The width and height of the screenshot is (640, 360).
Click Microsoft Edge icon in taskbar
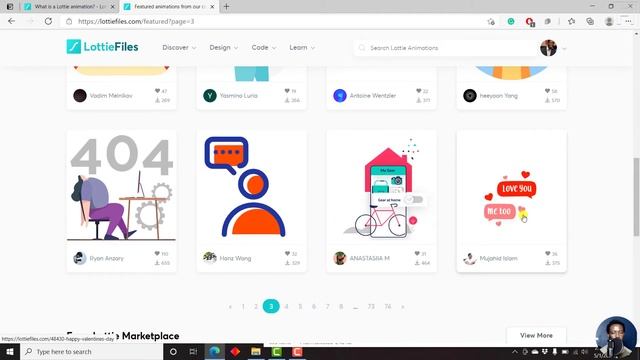point(215,351)
